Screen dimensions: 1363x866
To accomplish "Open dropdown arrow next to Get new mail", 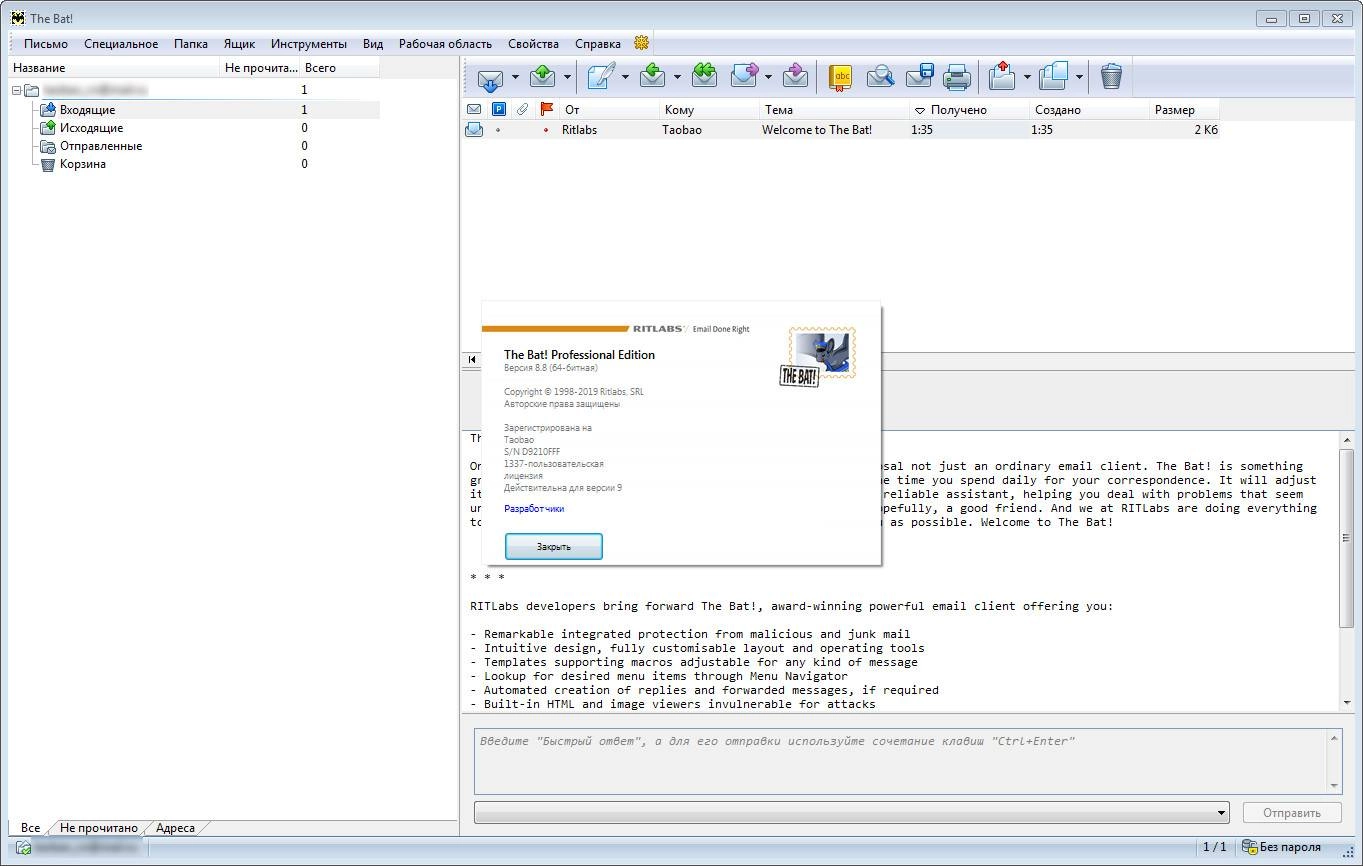I will coord(515,77).
